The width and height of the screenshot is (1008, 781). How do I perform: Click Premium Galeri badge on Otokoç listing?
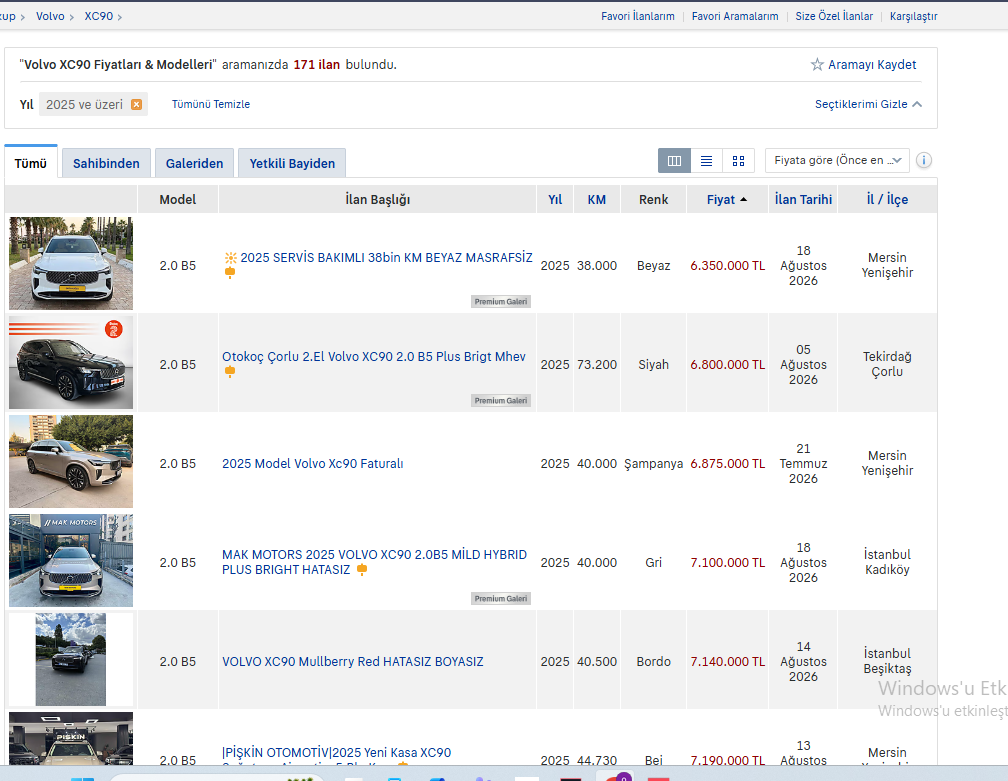click(501, 400)
